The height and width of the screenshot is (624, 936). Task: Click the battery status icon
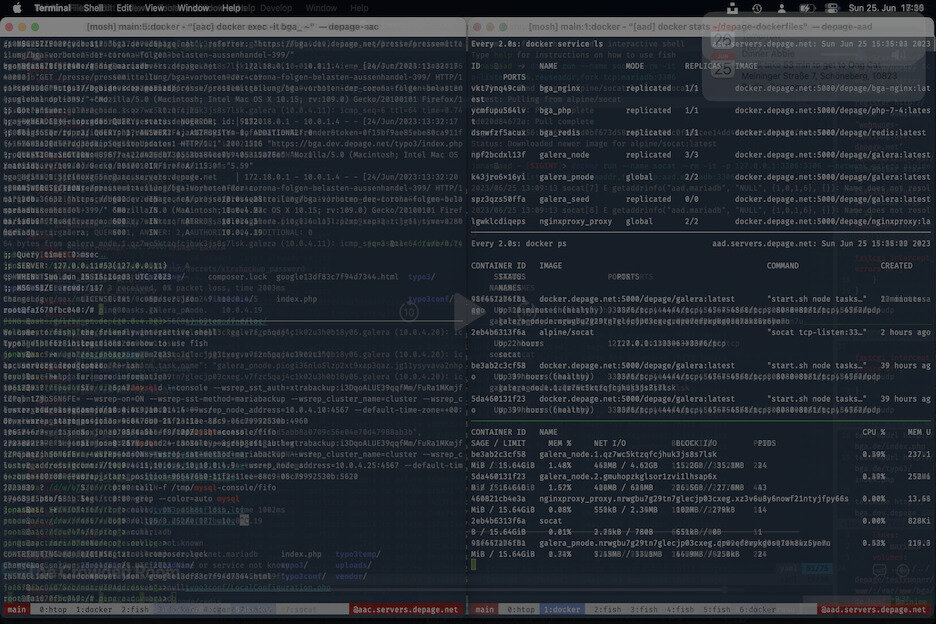807,8
